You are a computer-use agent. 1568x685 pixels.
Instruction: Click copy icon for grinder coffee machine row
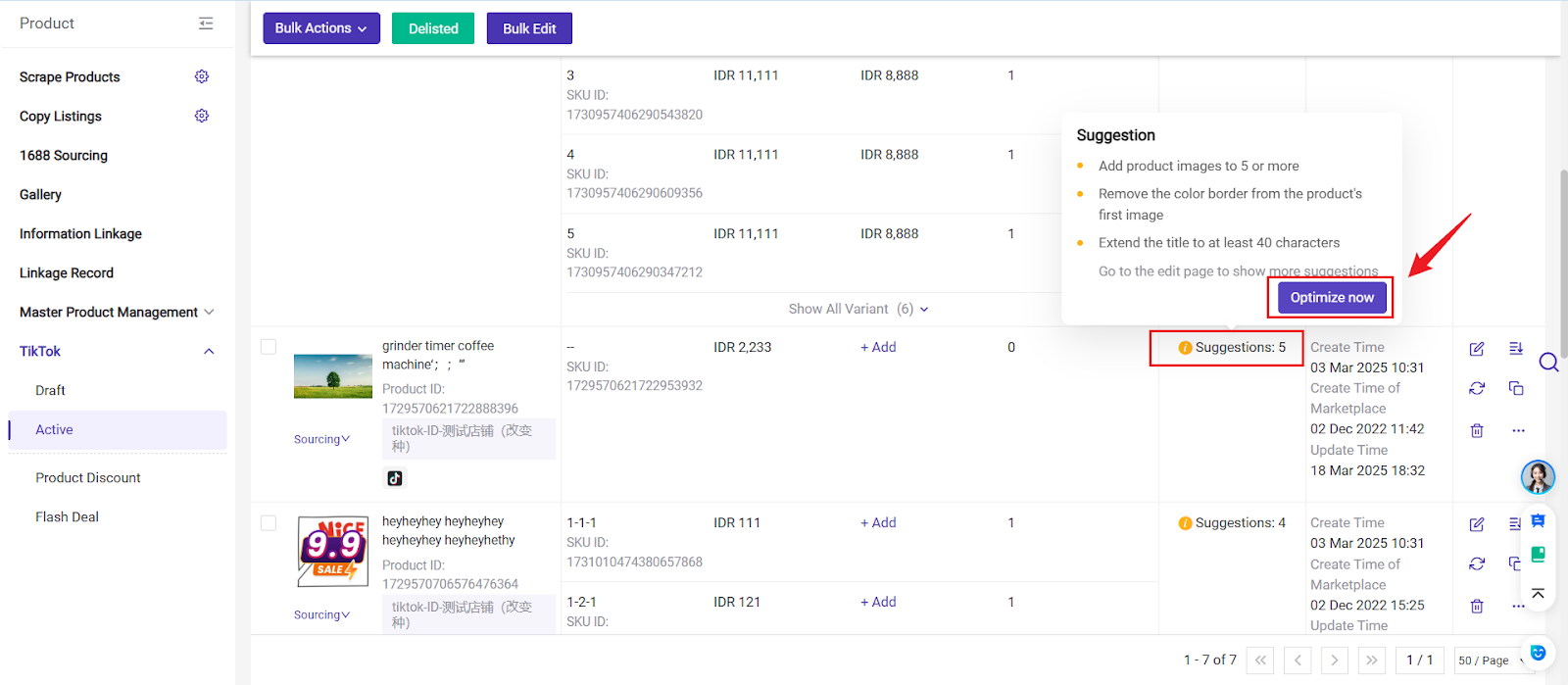coord(1516,389)
